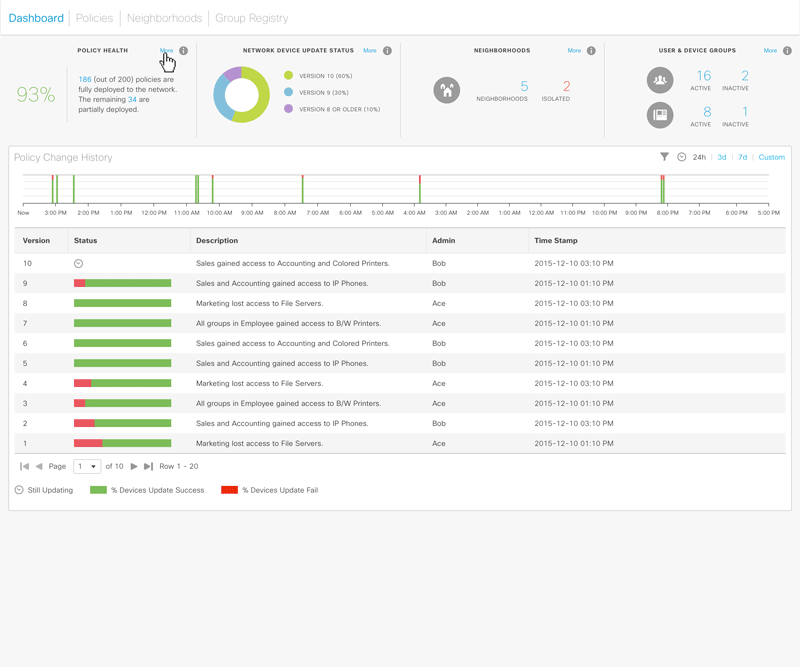Select the 7d time range
The image size is (800, 667).
coord(742,157)
